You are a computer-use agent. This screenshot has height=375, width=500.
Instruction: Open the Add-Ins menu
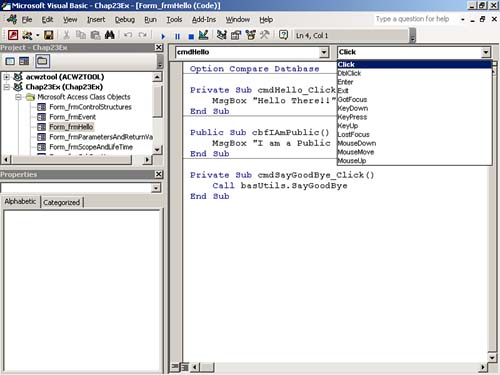(204, 20)
